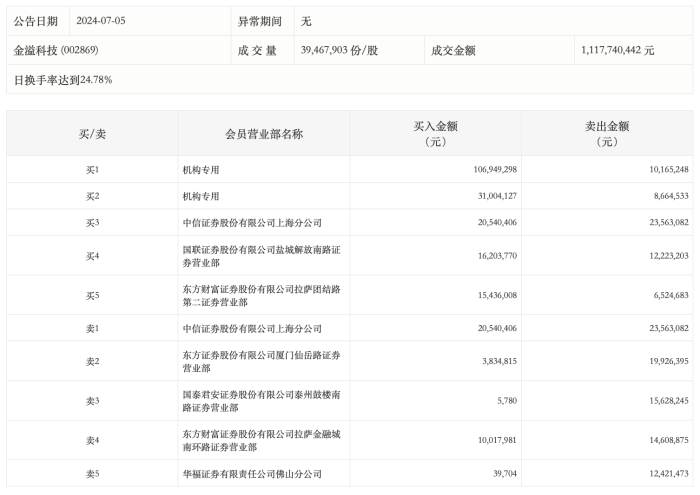Select buy amount 39,704
The width and height of the screenshot is (700, 495).
[505, 474]
